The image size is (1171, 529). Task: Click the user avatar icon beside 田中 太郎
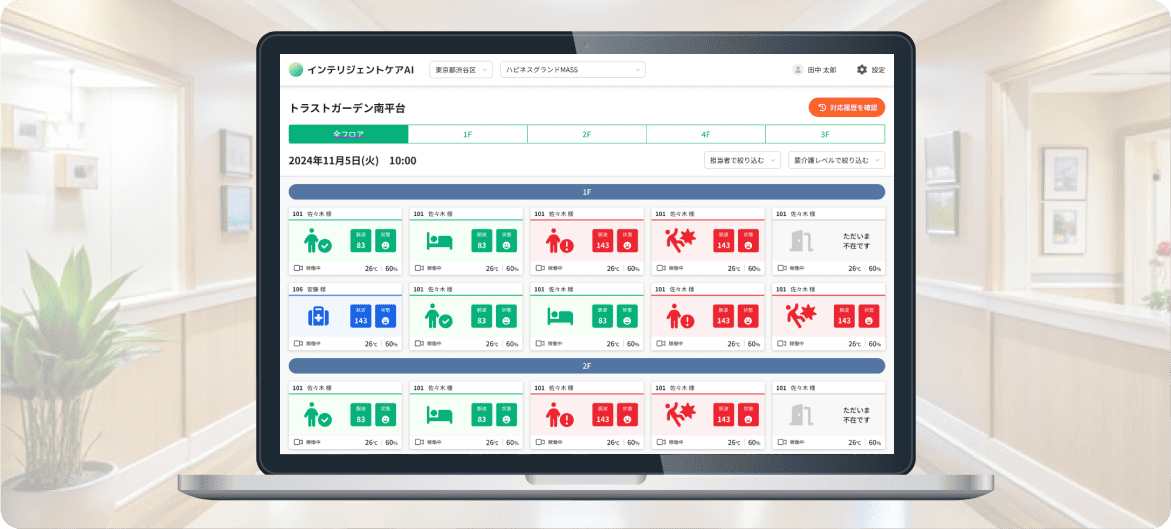point(797,70)
